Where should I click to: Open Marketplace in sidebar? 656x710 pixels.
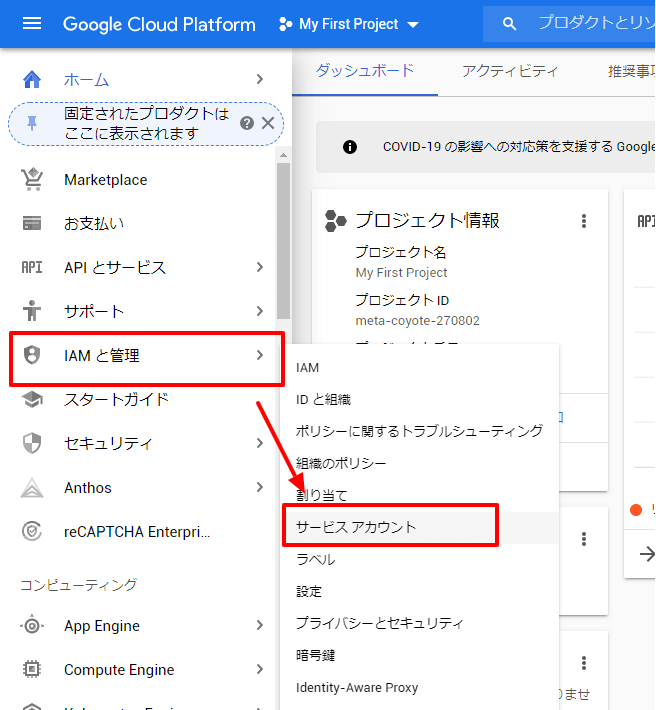click(x=105, y=180)
